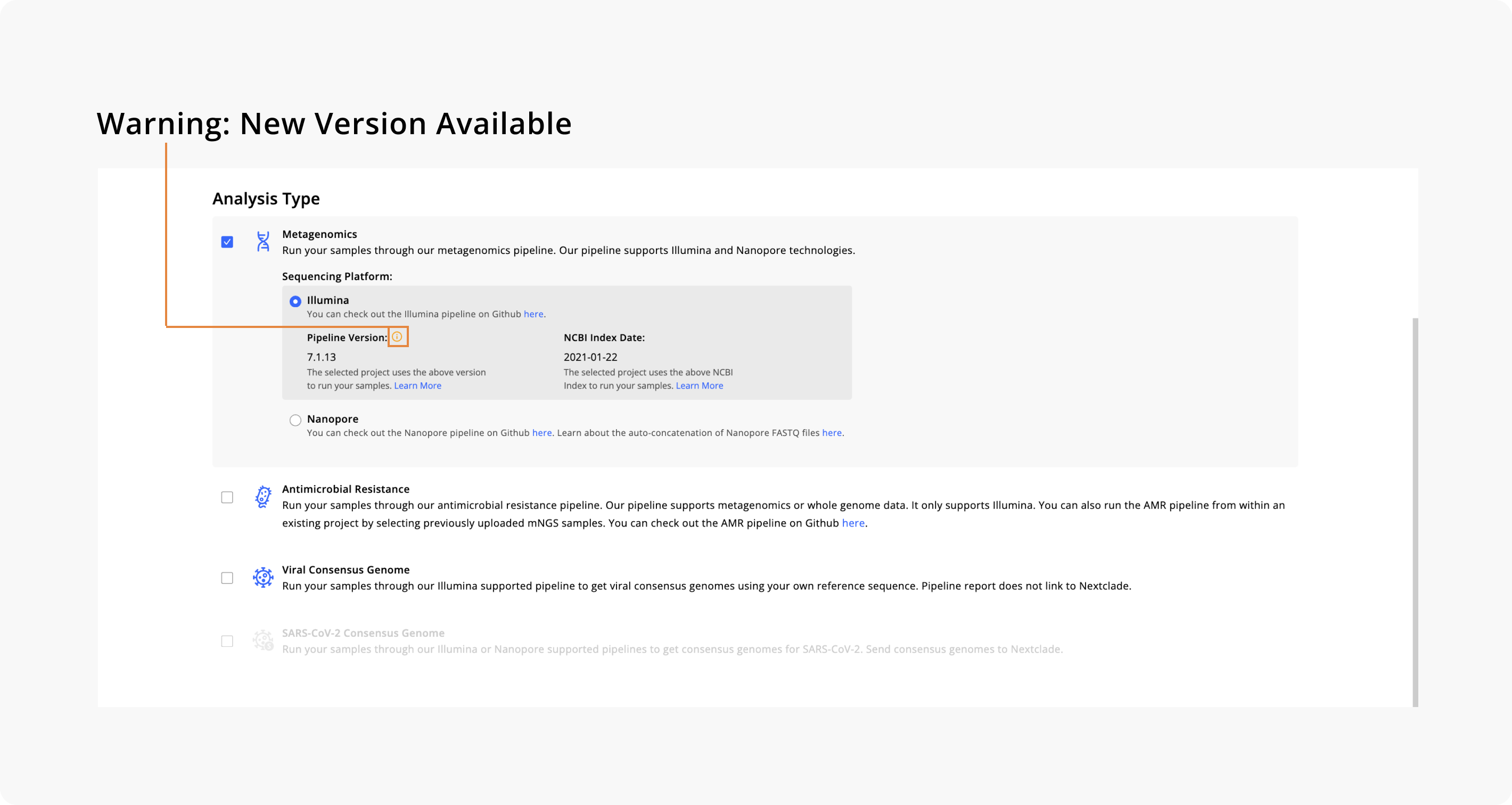The image size is (1512, 805).
Task: Open the Illumina pipeline Github 'here' link
Action: [x=533, y=314]
